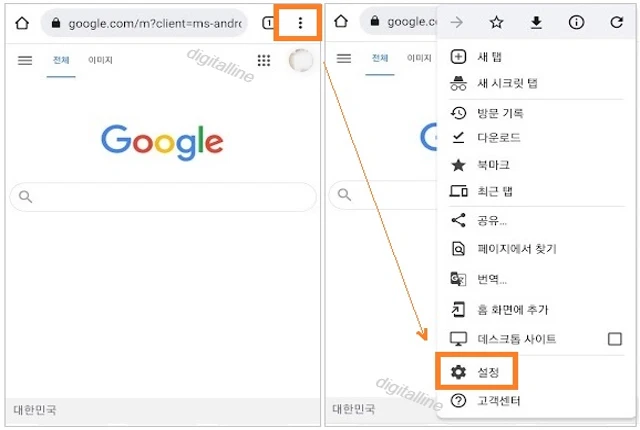Select 전체 tab on right Google page
640x430 pixels.
pyautogui.click(x=380, y=58)
